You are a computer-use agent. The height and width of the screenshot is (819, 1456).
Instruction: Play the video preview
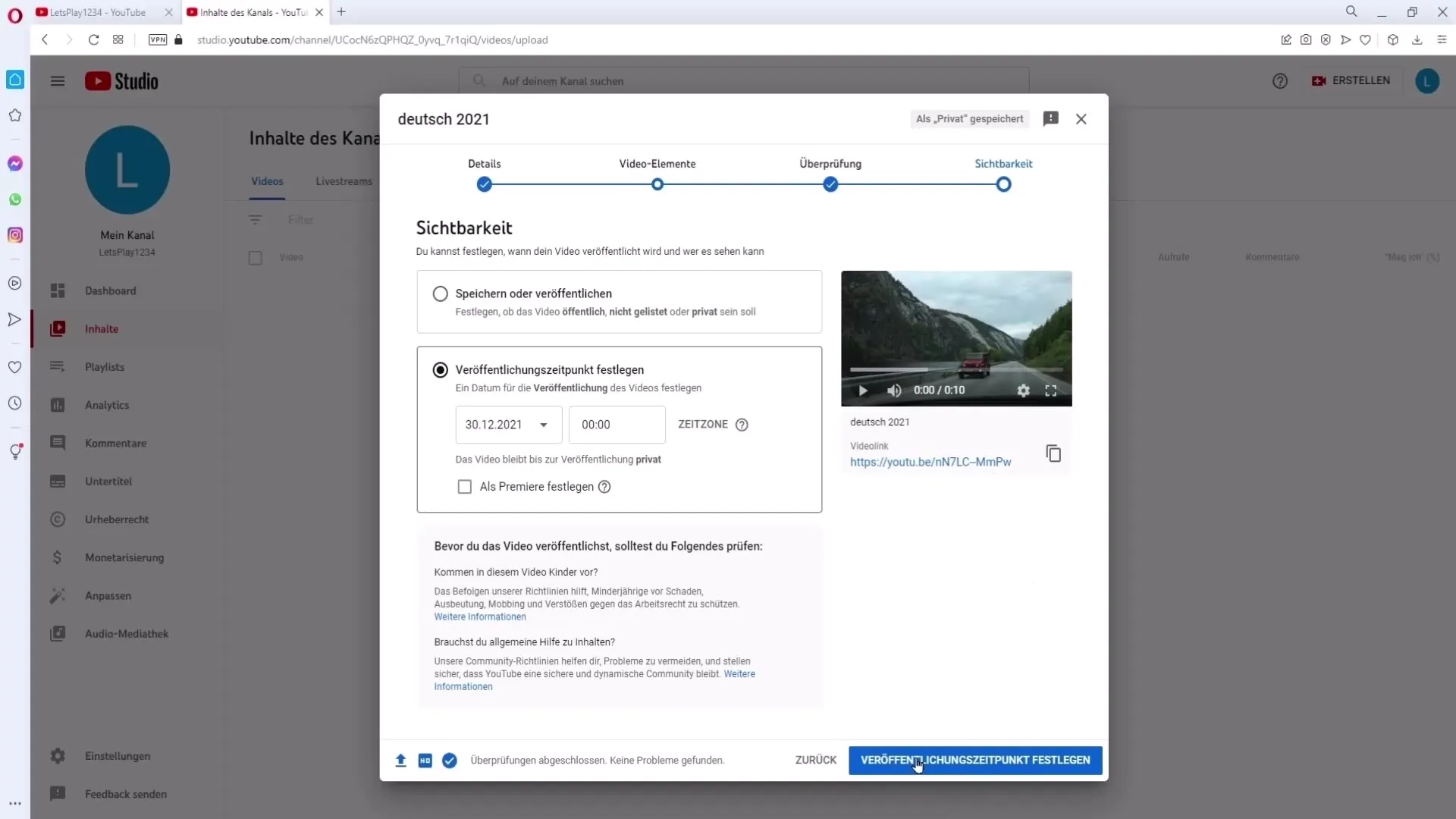pyautogui.click(x=862, y=391)
